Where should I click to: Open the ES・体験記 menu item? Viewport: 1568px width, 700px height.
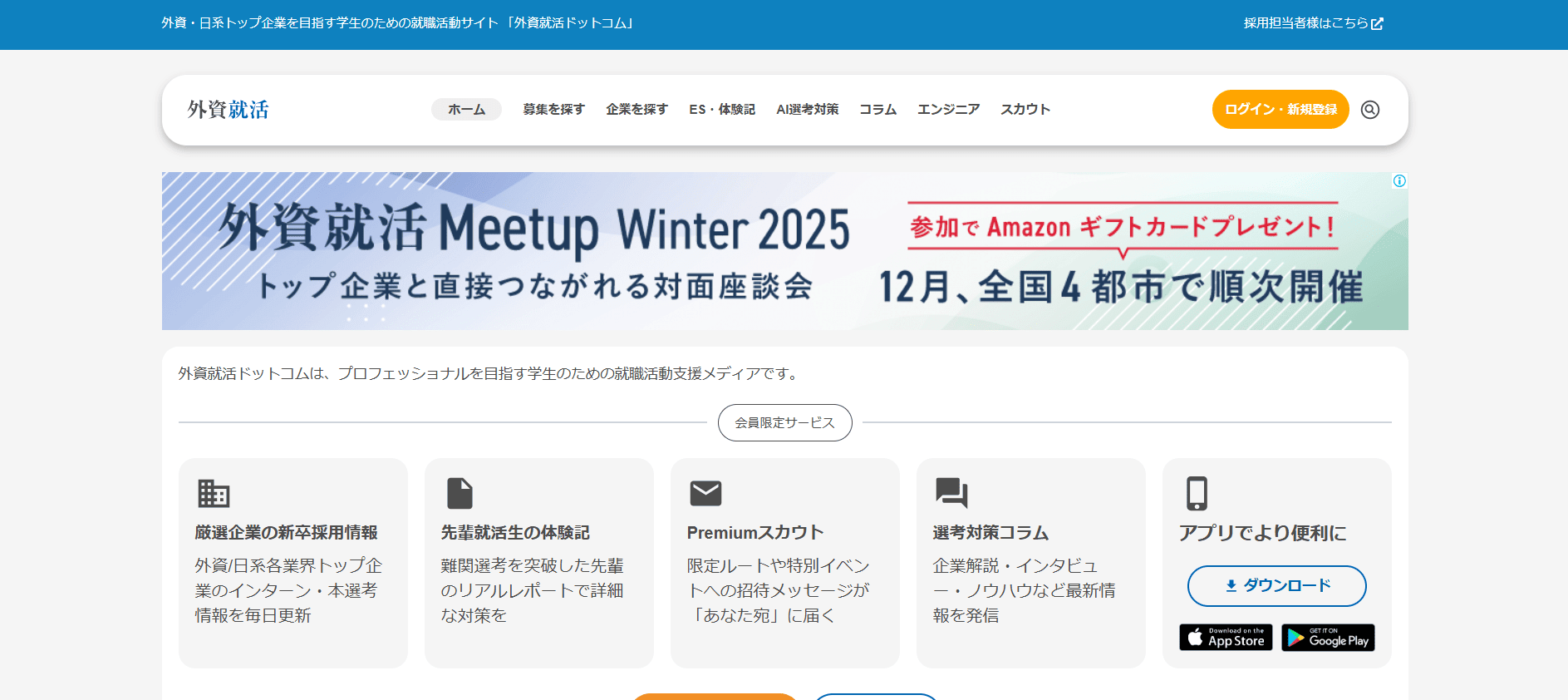point(722,110)
